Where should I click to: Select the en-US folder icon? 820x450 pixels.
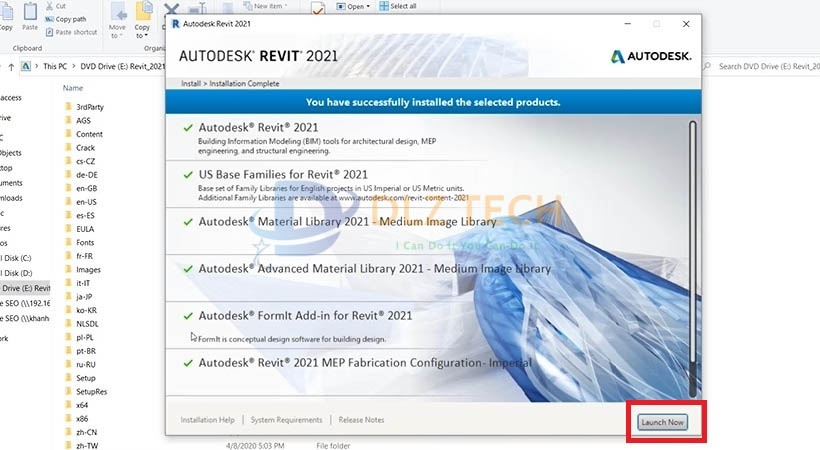68,201
